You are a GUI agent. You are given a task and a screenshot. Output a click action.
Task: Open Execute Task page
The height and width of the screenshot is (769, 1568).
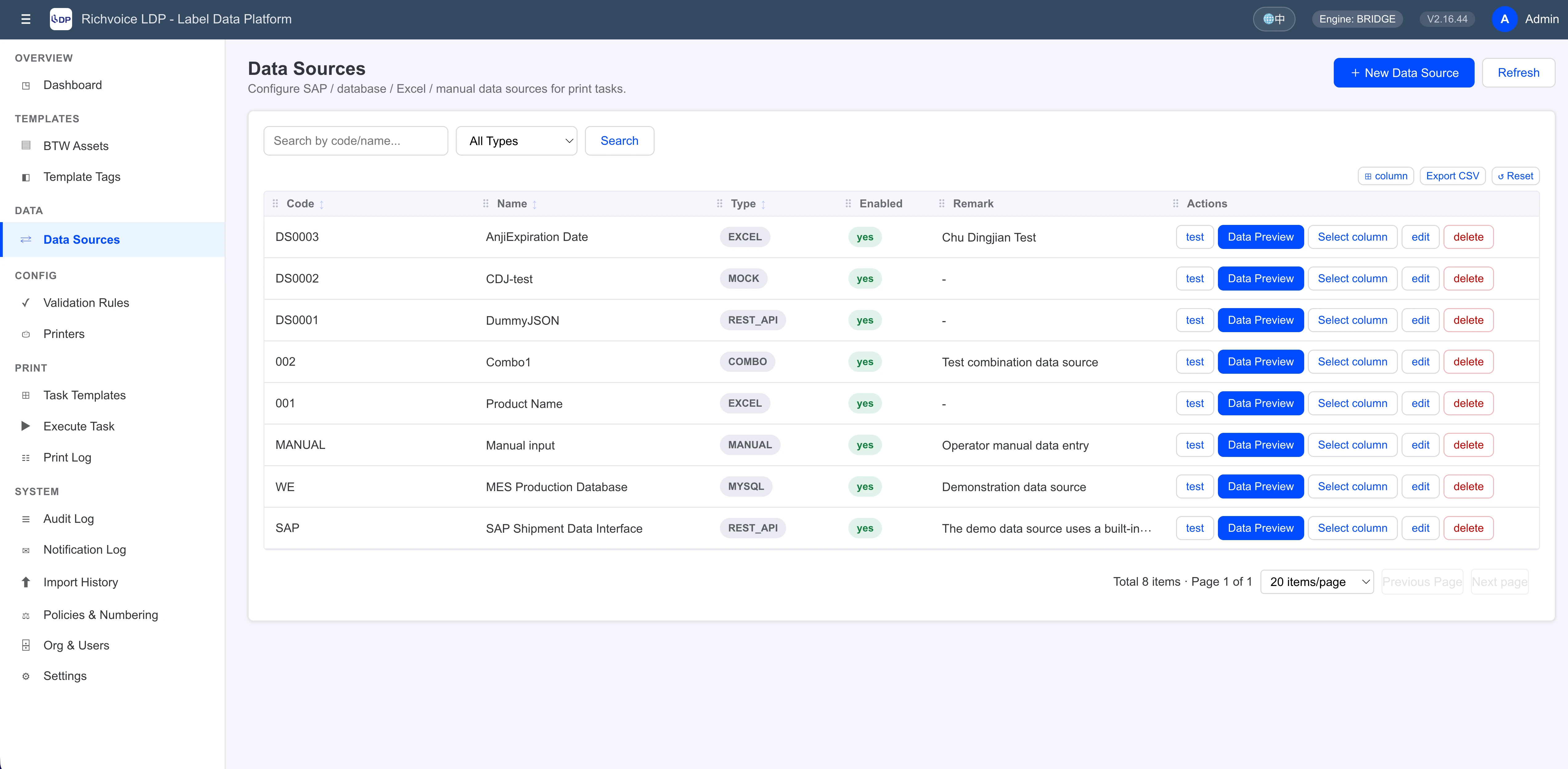[x=79, y=426]
